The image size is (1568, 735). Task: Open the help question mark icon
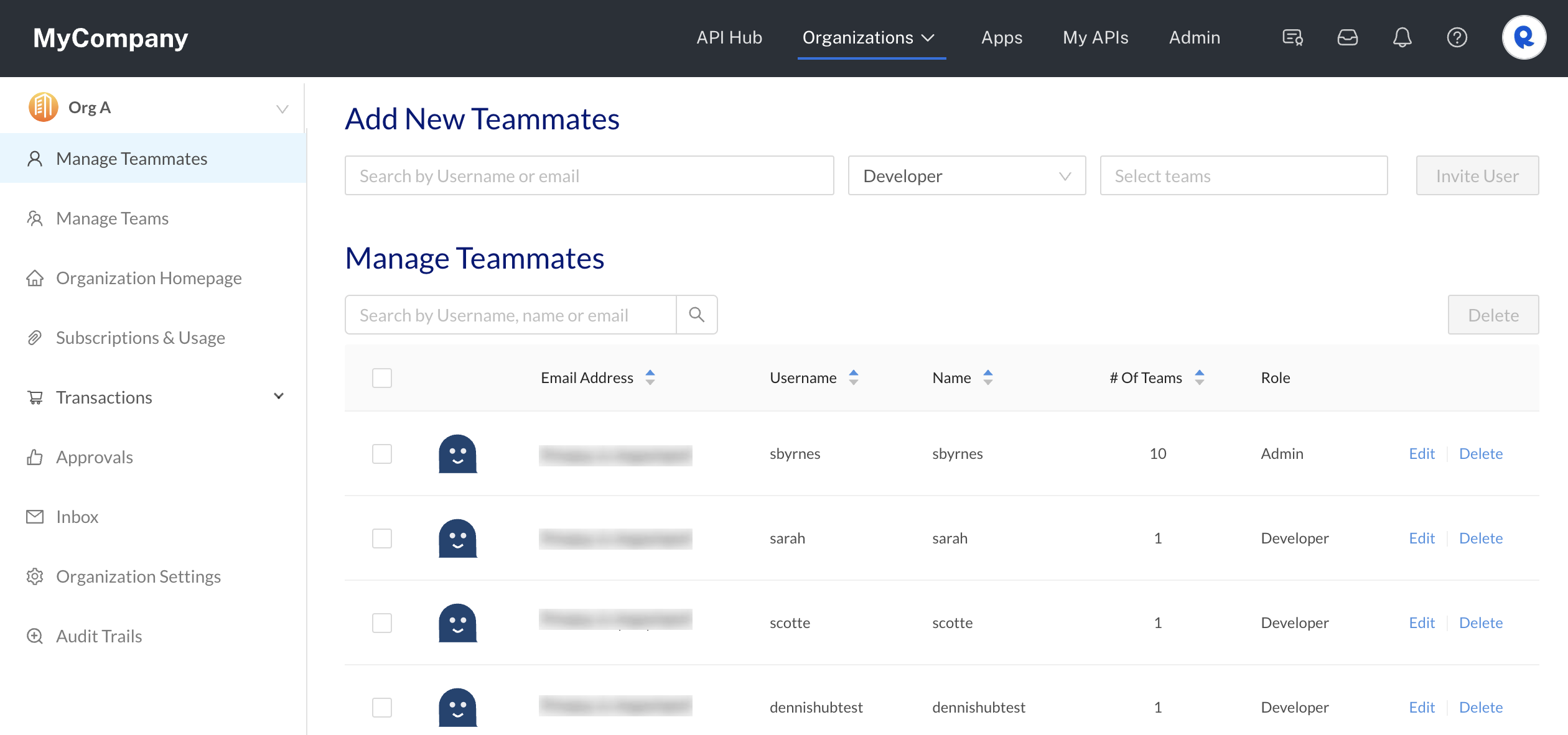pos(1457,37)
